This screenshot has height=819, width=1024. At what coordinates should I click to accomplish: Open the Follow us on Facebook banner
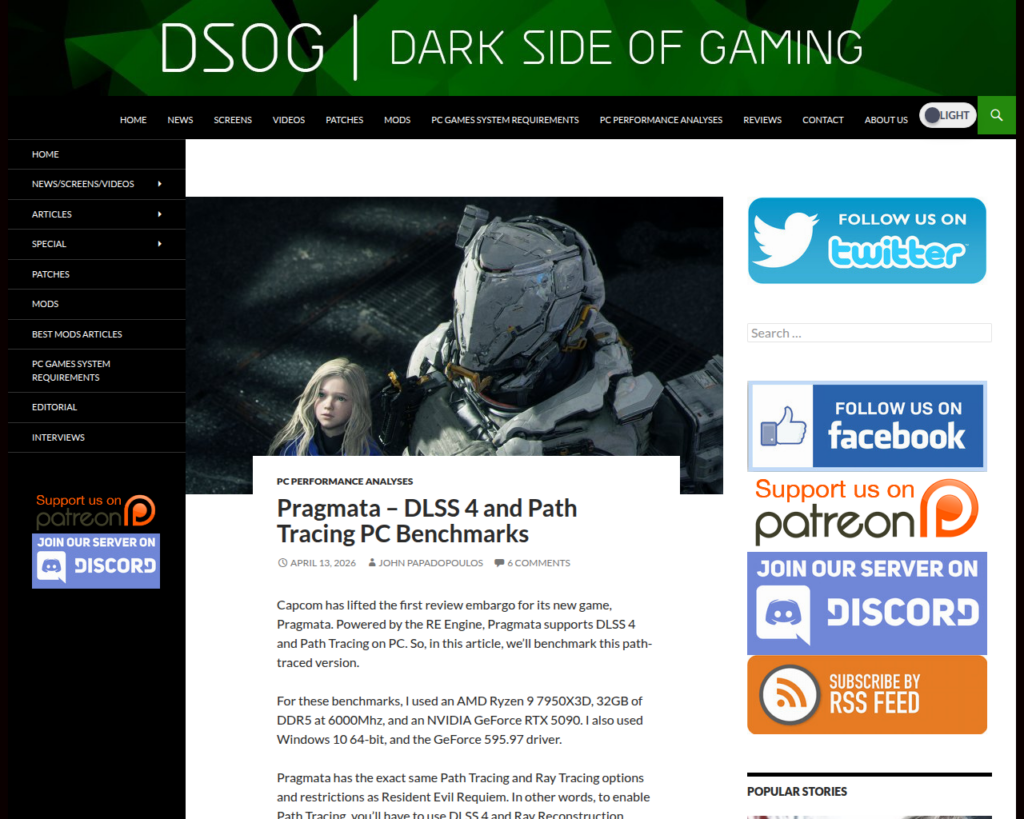pyautogui.click(x=867, y=426)
